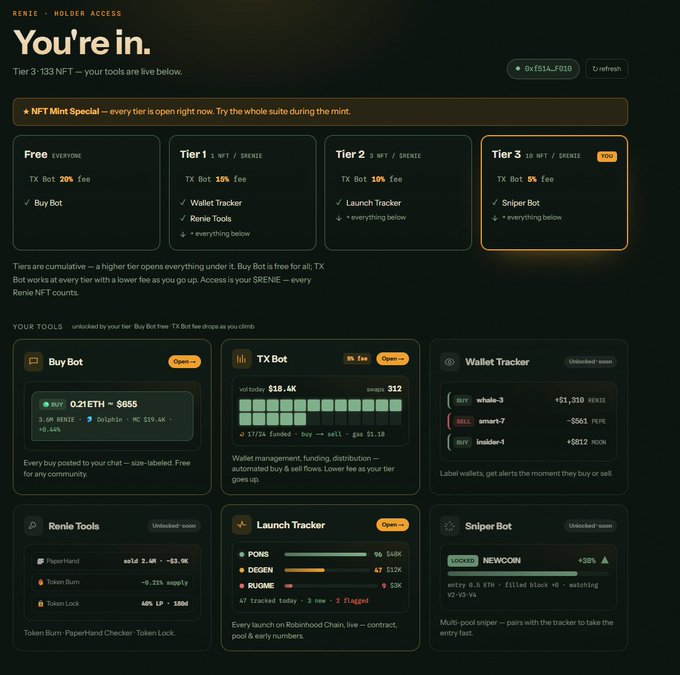Click the PaperHand row icon

(40, 561)
